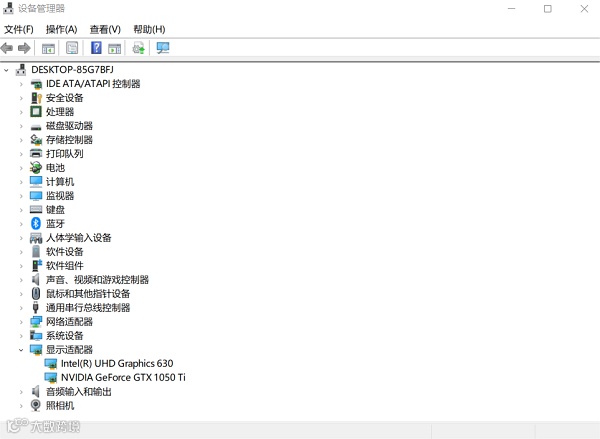Open the 查看(V) menu

point(105,29)
